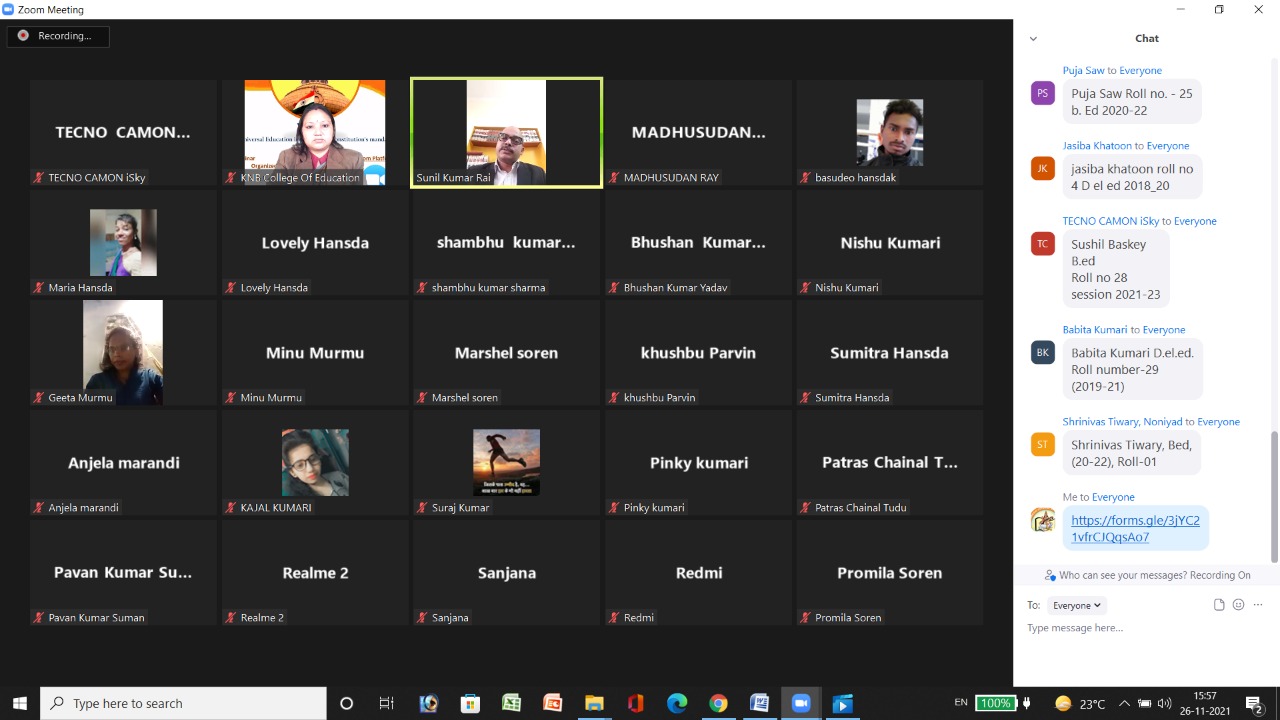Click muted mic icon on Promila Soren tile

point(806,617)
